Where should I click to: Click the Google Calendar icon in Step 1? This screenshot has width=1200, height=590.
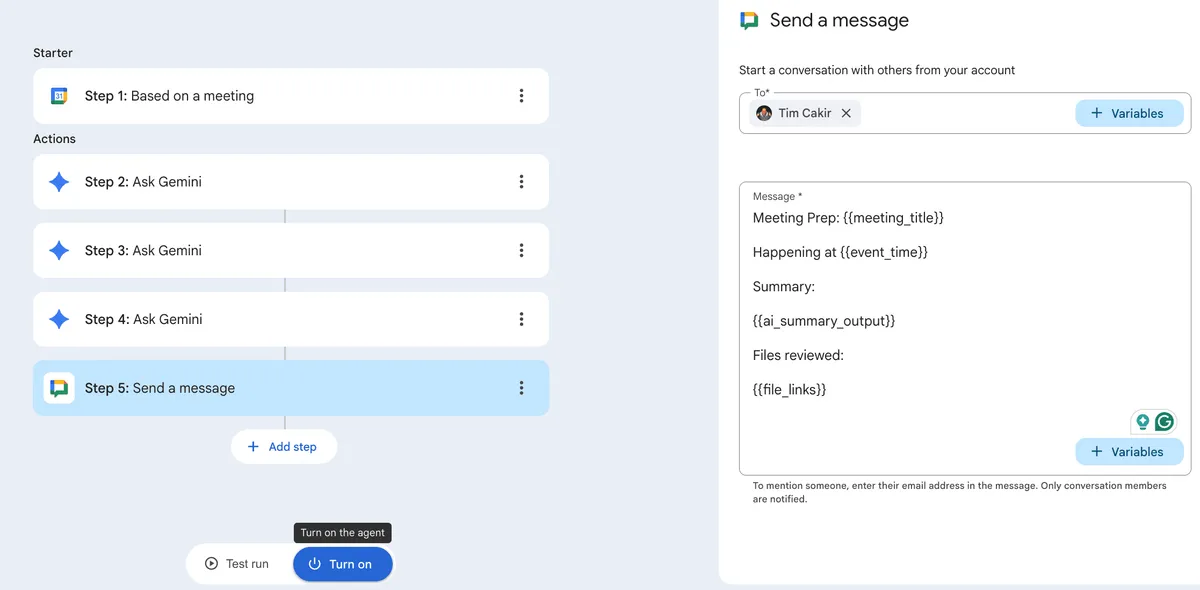point(59,96)
